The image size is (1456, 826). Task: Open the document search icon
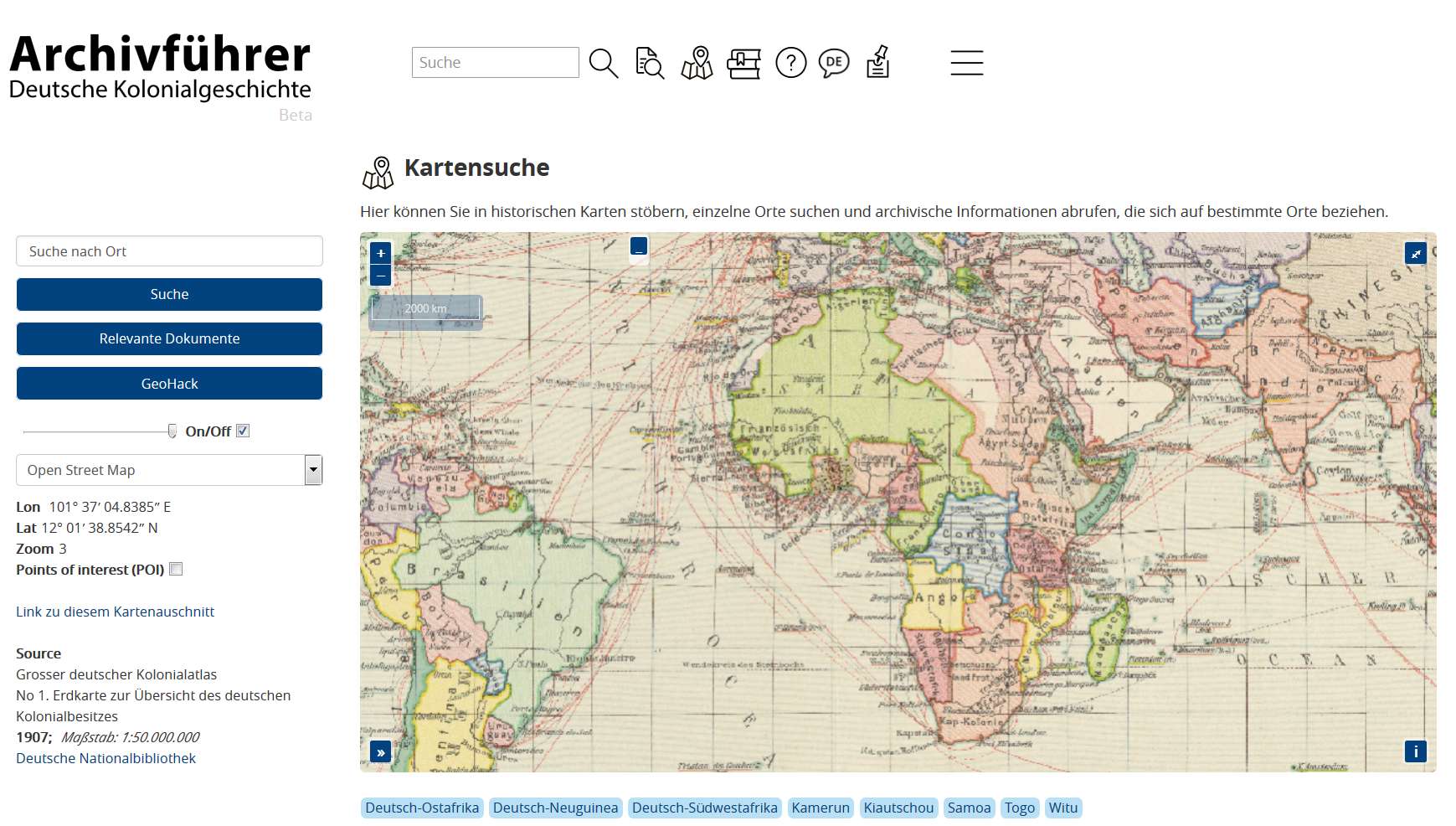[x=650, y=63]
